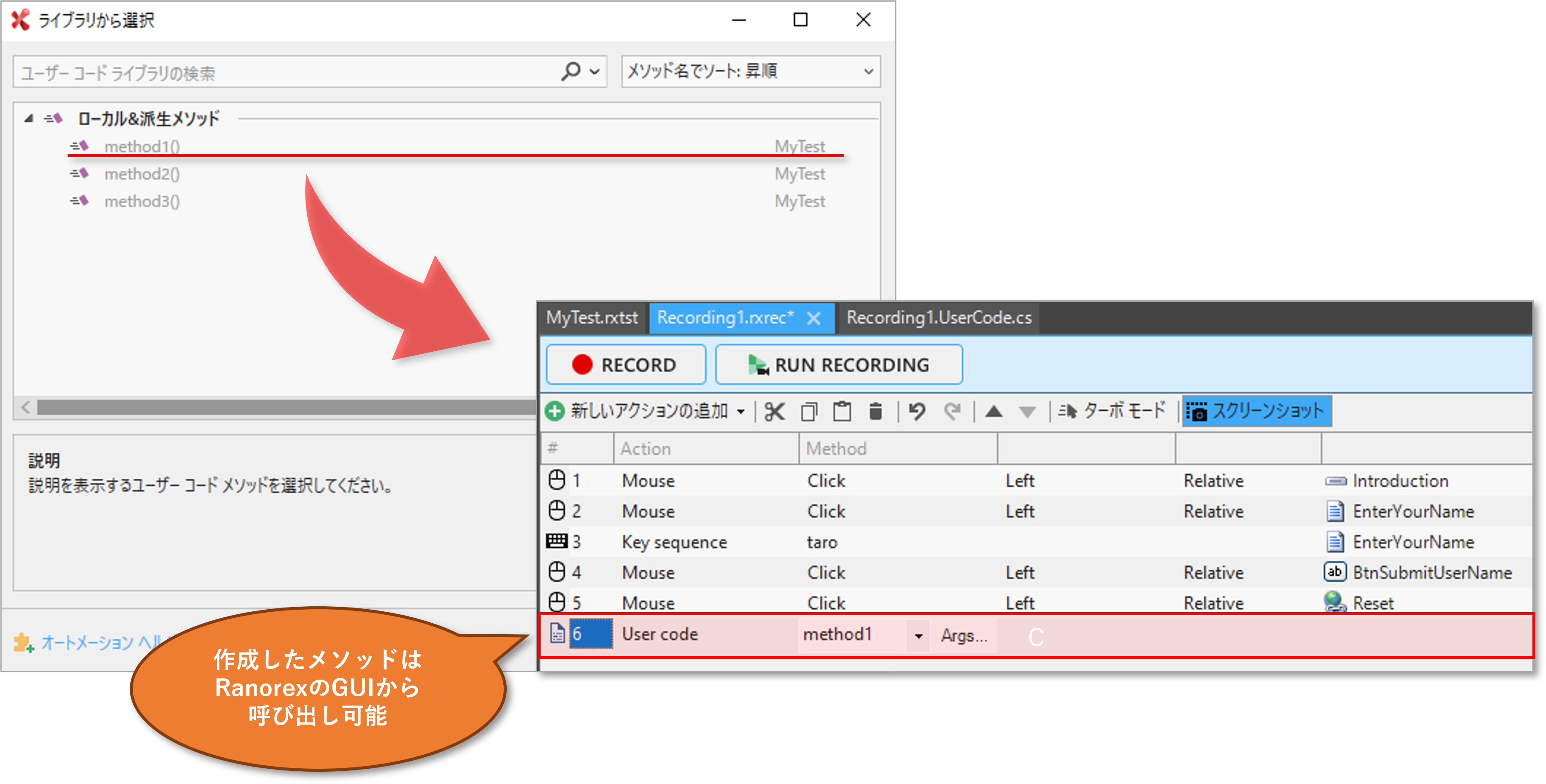Click the Copy icon in toolbar
This screenshot has height=784, width=1546.
809,412
